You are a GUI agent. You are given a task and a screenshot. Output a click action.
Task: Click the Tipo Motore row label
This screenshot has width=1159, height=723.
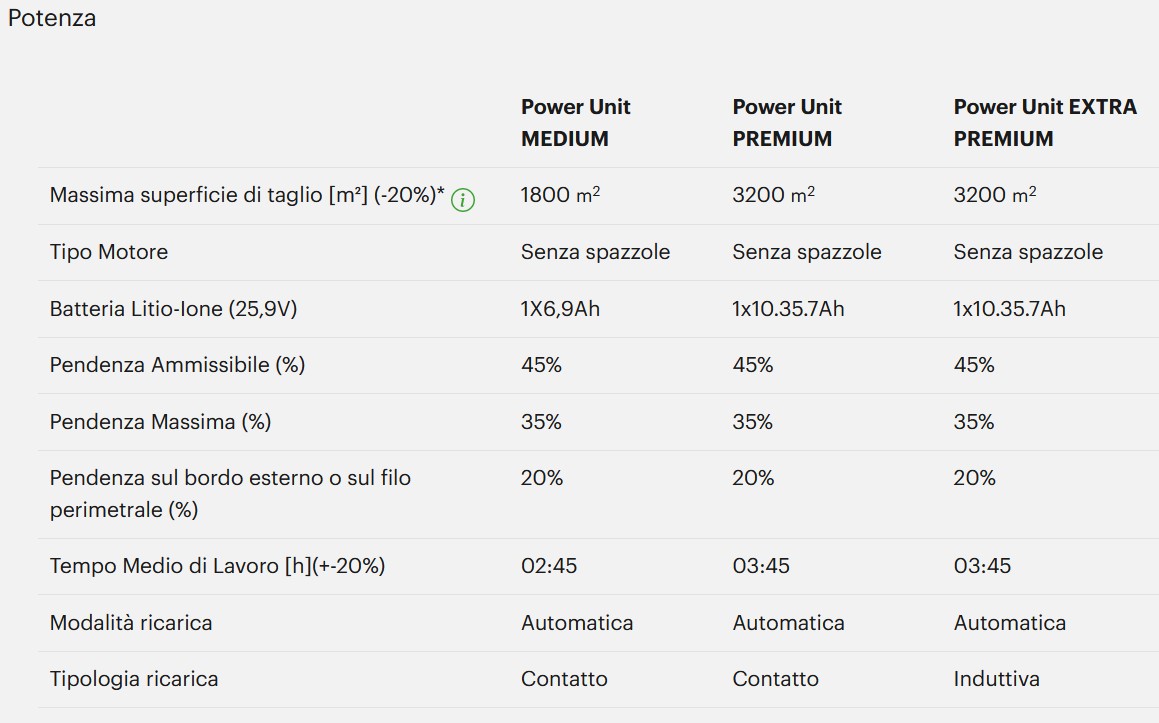[x=109, y=252]
